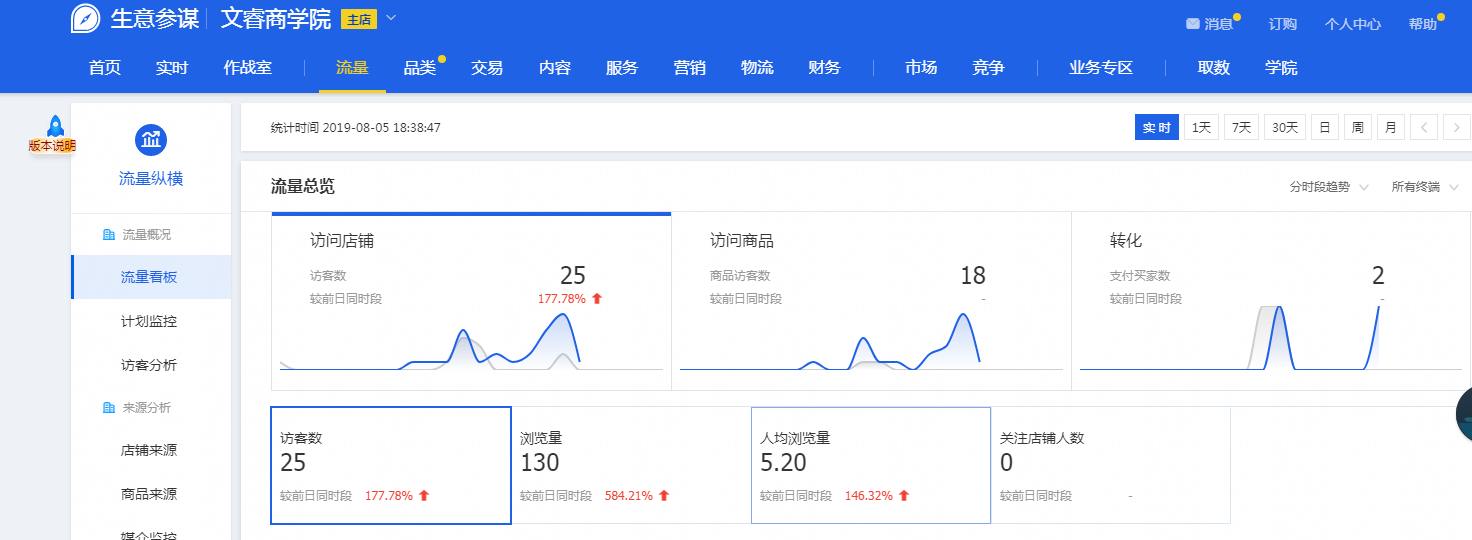Select the 访问店铺 overview card
Screen dimensions: 1472x540
471,301
